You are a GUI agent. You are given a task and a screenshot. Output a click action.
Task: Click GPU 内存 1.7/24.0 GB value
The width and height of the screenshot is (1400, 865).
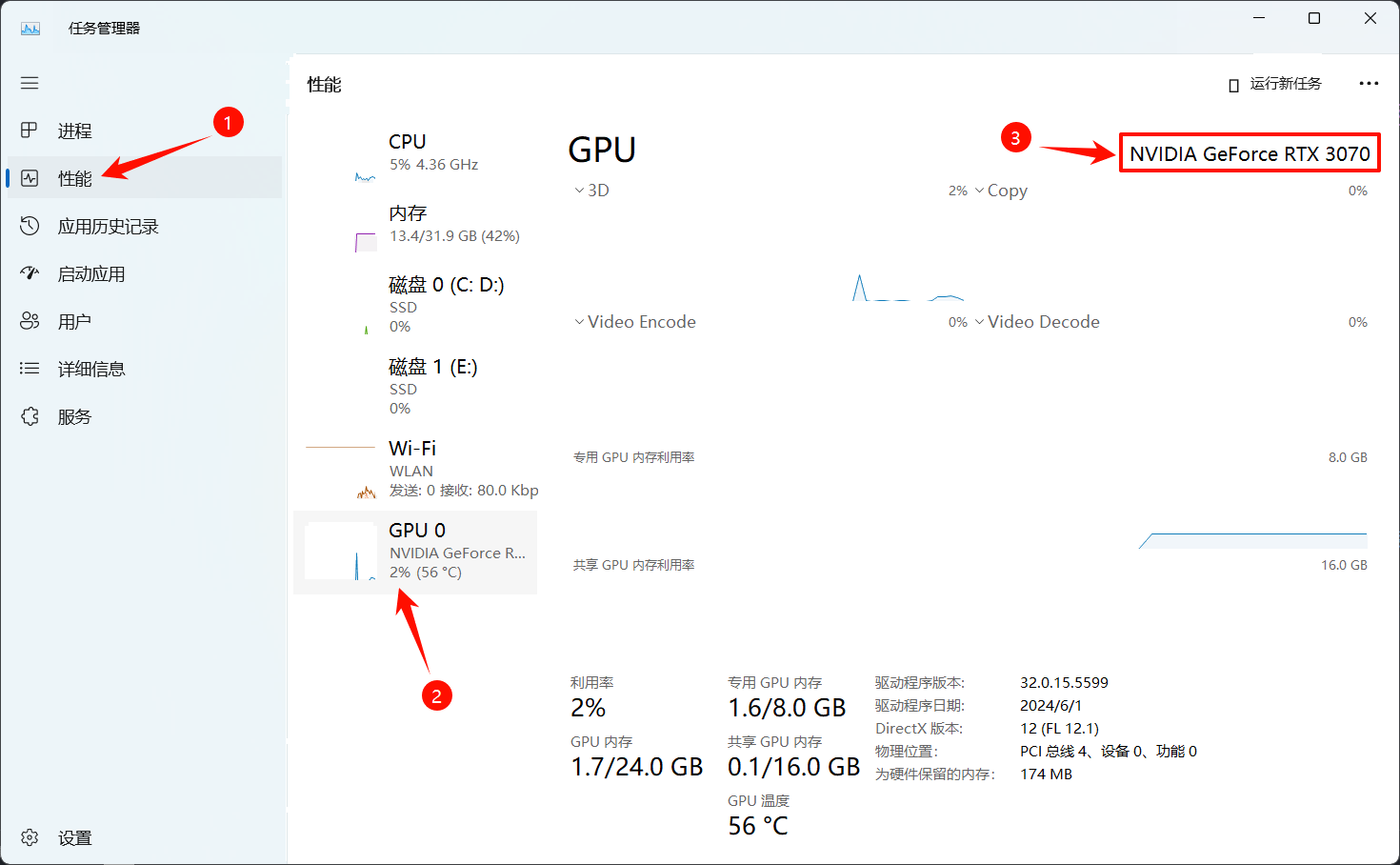636,767
